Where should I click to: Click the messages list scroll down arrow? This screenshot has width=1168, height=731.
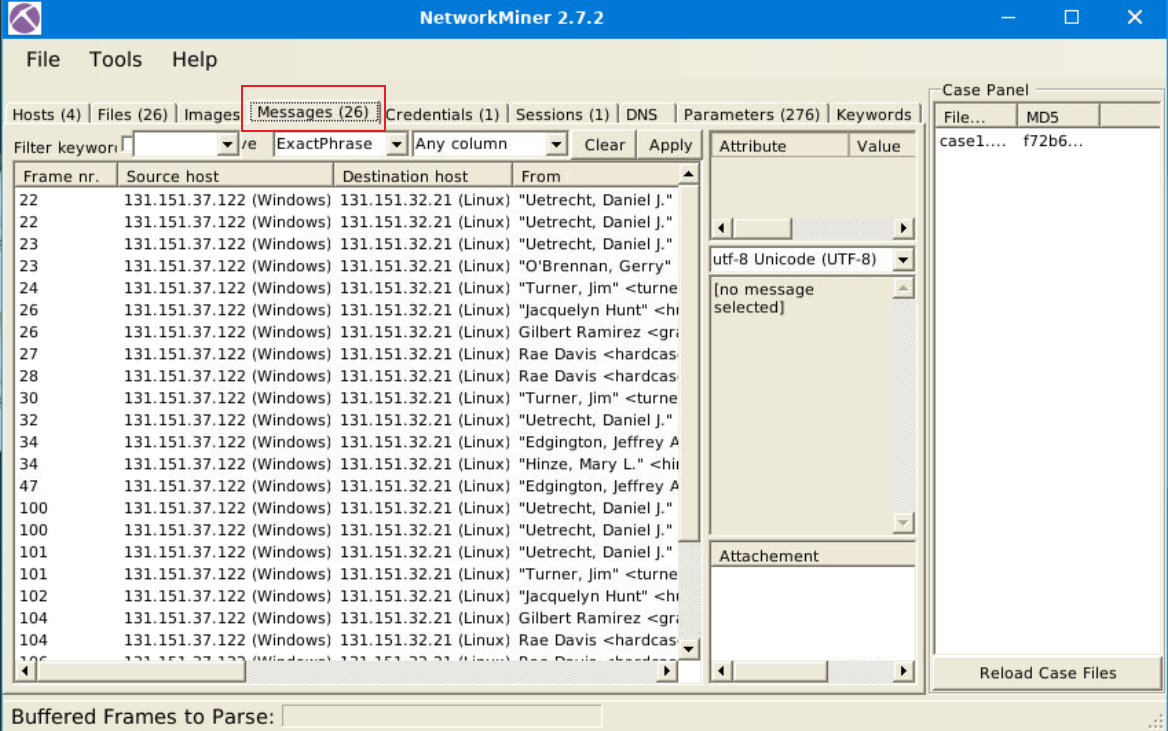pos(689,649)
